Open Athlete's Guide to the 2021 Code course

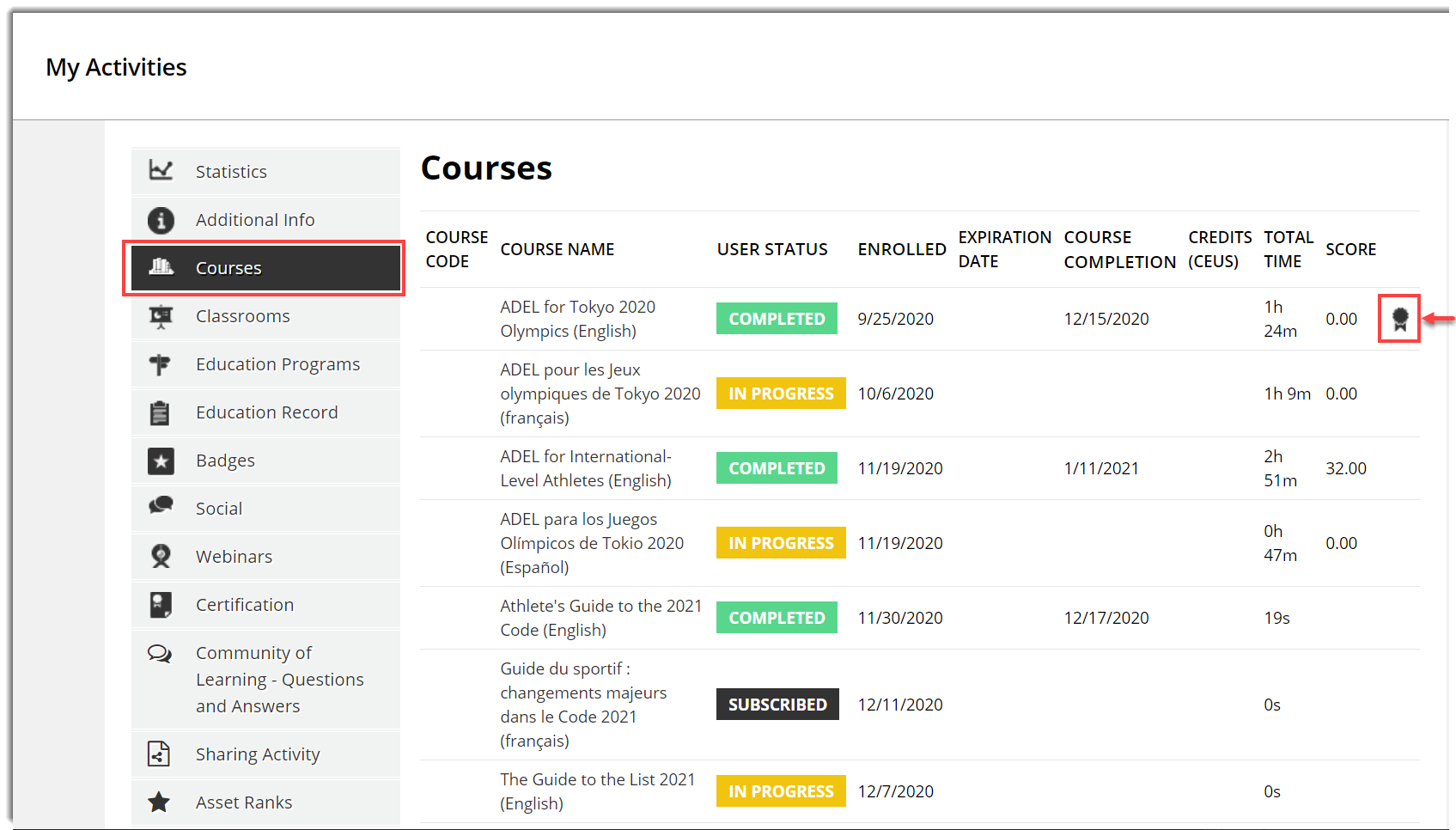(x=601, y=618)
